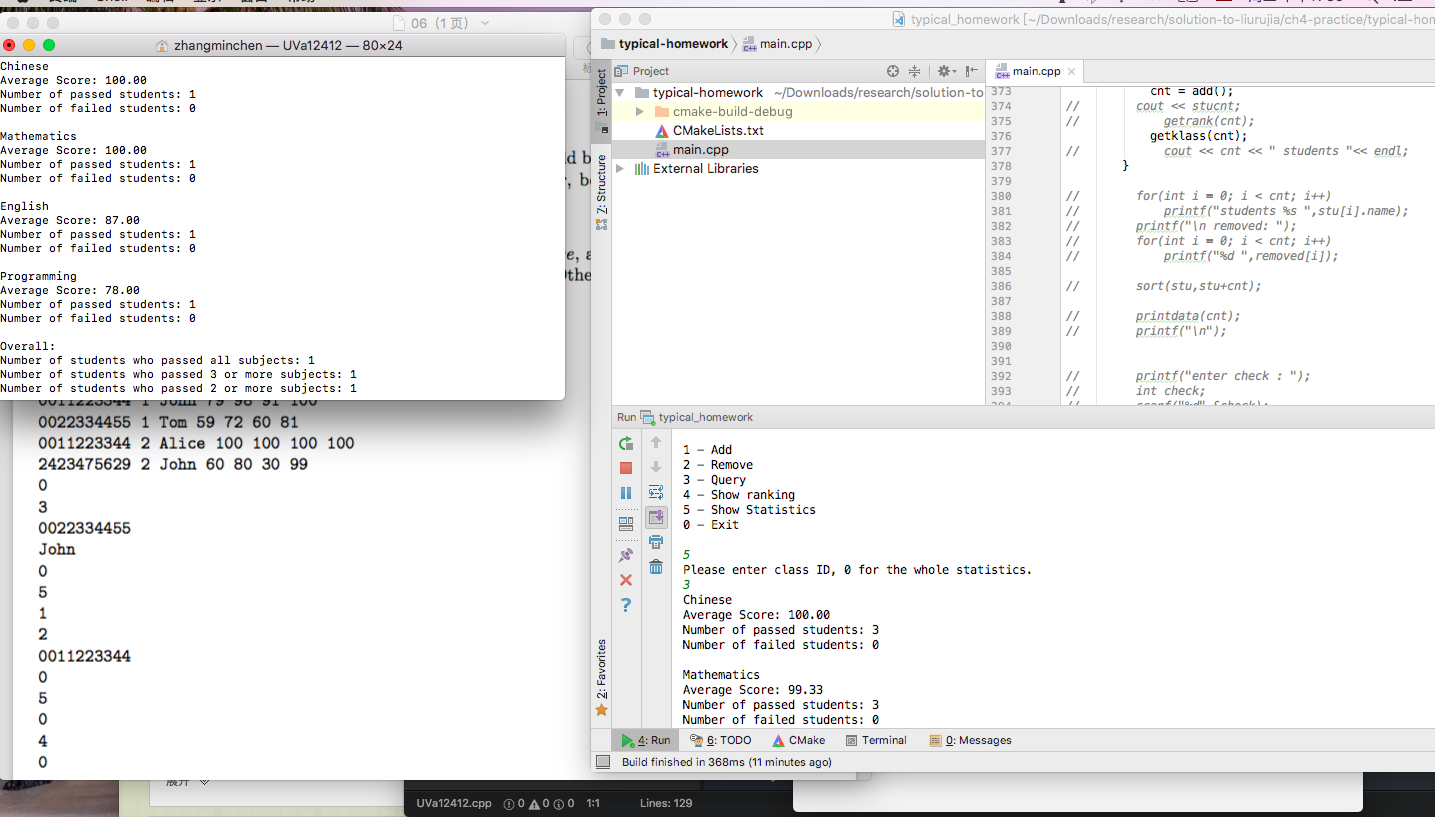Stop the running process with red square

pyautogui.click(x=626, y=468)
